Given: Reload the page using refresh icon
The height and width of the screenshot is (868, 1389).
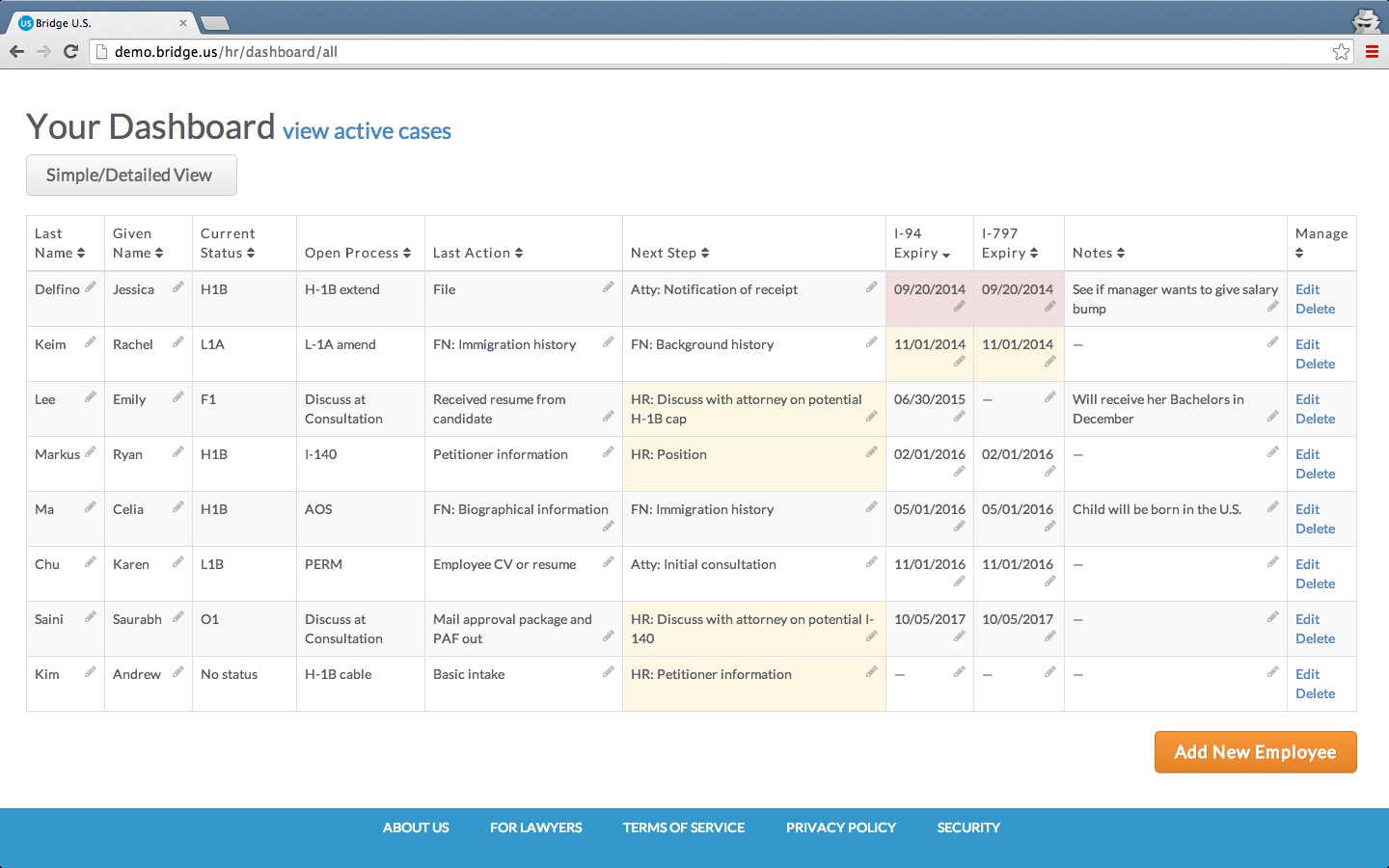Looking at the screenshot, I should [x=70, y=52].
